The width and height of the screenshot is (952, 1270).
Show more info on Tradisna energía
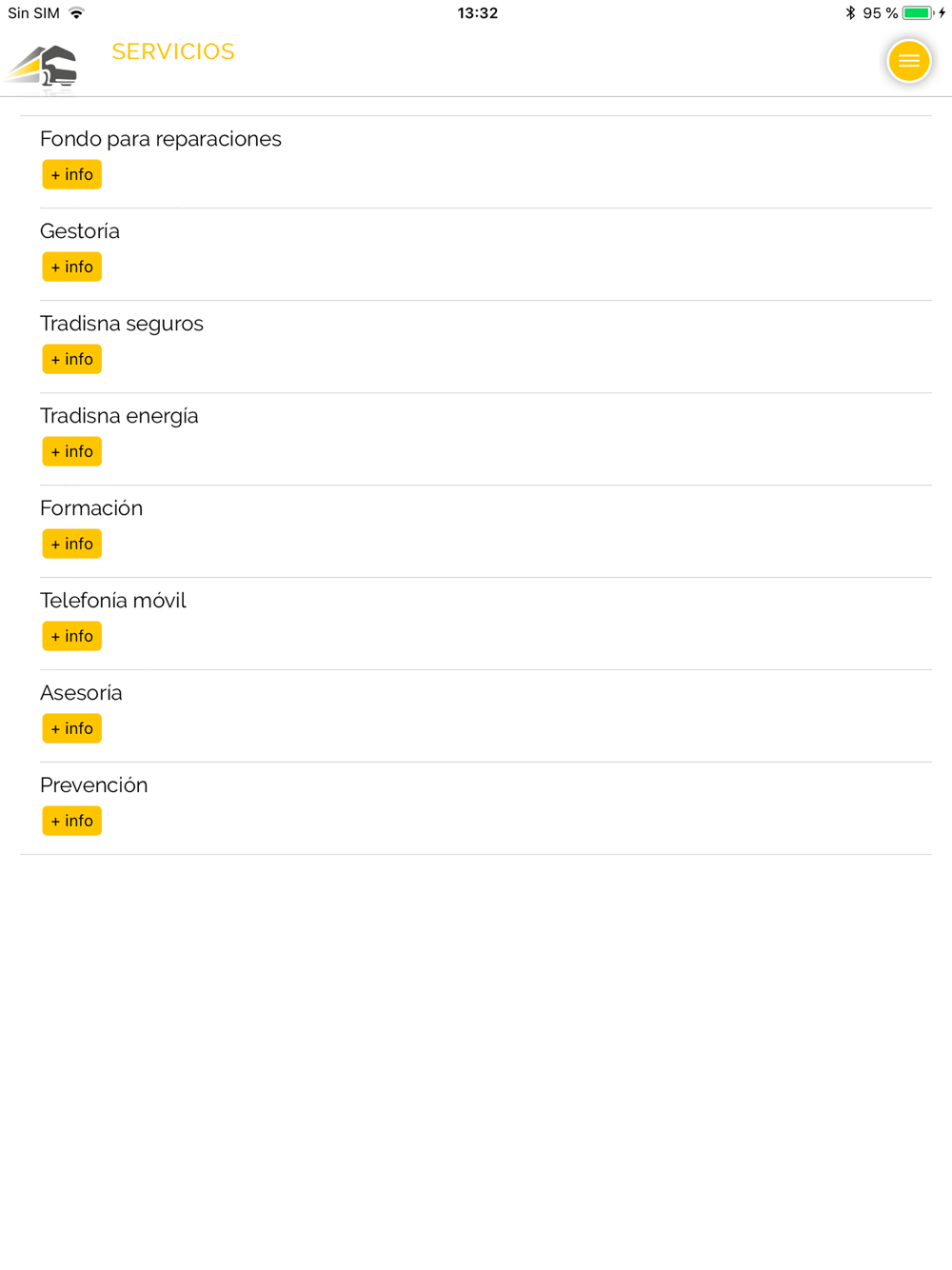(71, 451)
